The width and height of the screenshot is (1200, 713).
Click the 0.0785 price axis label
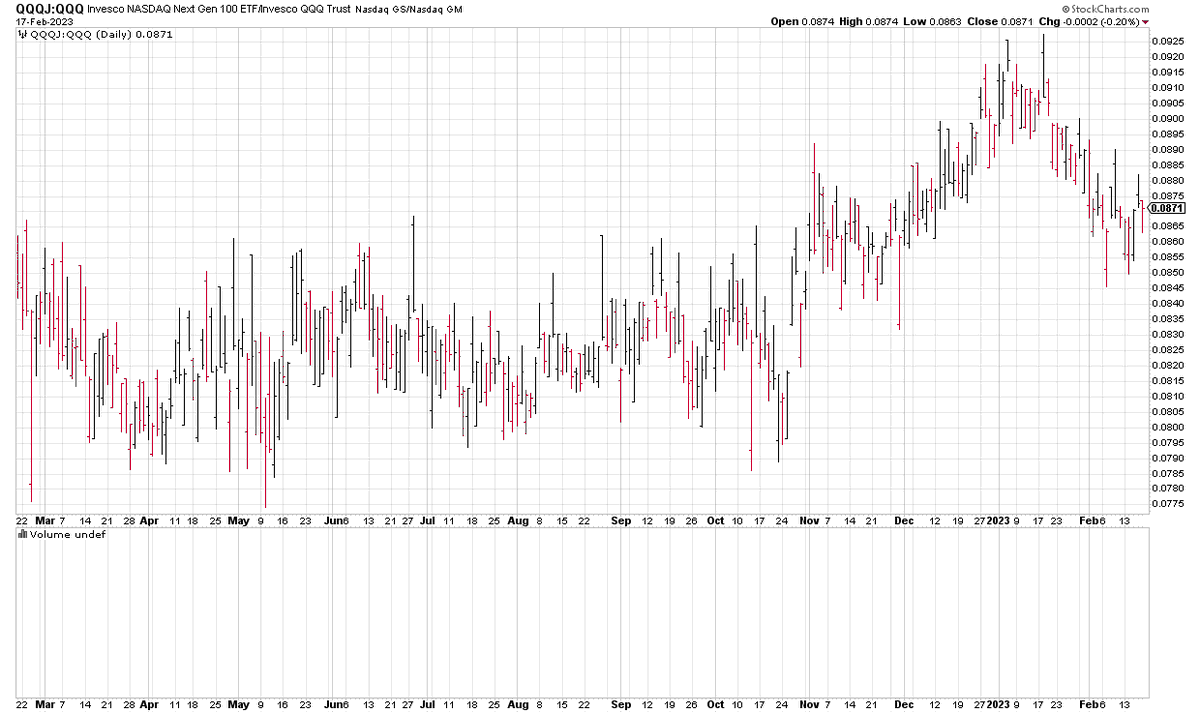[1168, 474]
